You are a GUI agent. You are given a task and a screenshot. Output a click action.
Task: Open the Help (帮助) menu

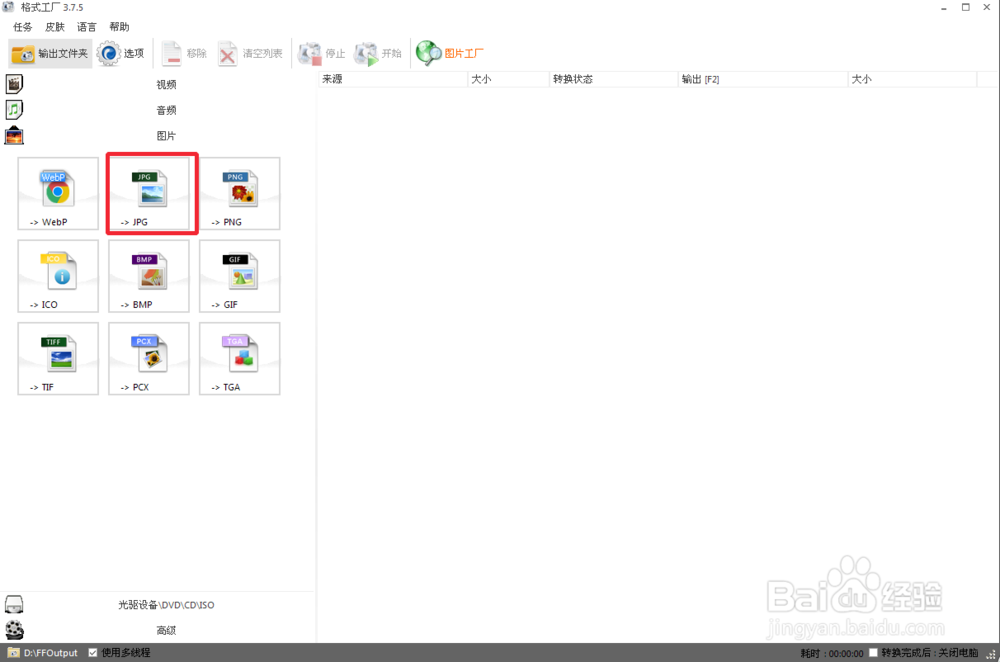click(119, 27)
